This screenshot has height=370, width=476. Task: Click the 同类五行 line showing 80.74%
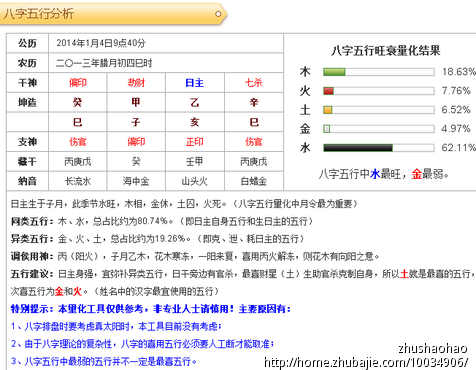pos(162,221)
